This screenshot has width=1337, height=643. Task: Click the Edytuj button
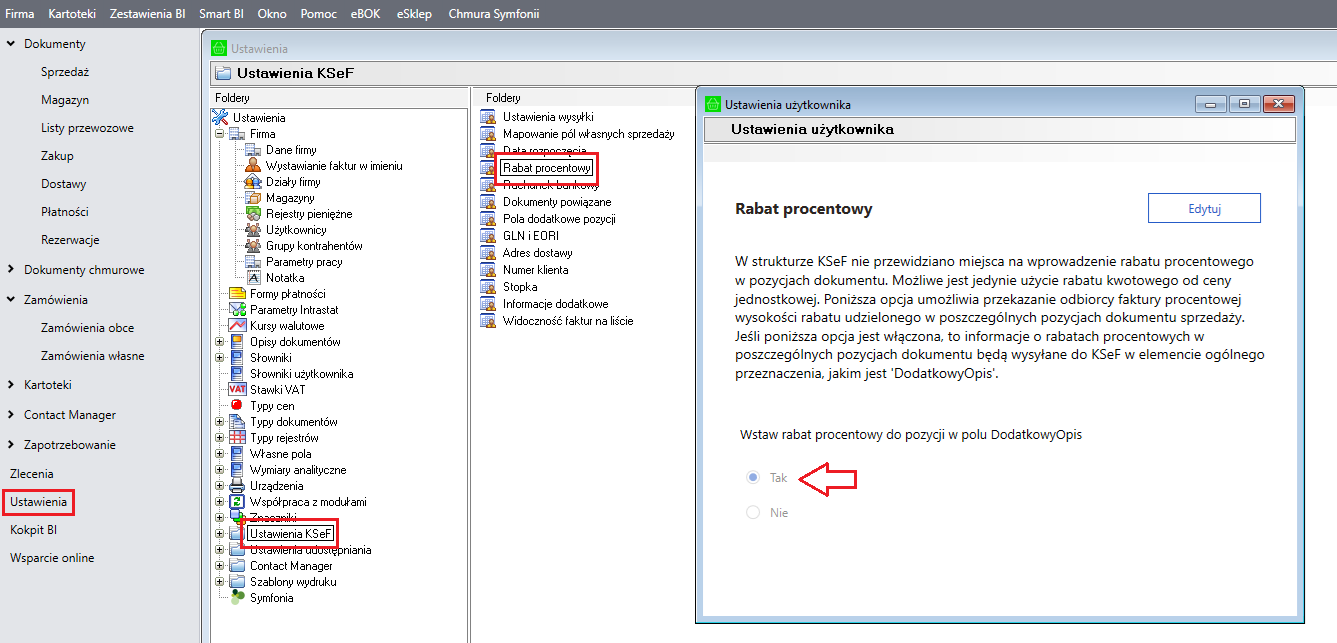point(1204,208)
